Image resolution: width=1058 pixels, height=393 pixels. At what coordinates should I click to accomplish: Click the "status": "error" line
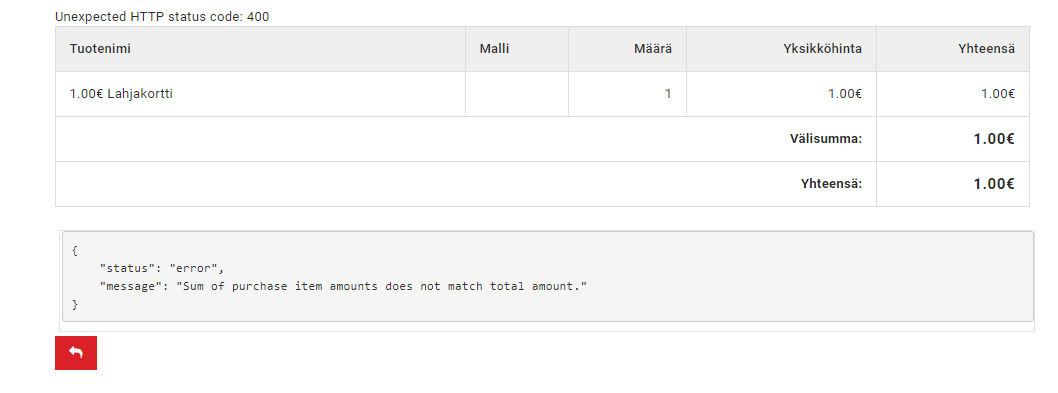(x=161, y=268)
